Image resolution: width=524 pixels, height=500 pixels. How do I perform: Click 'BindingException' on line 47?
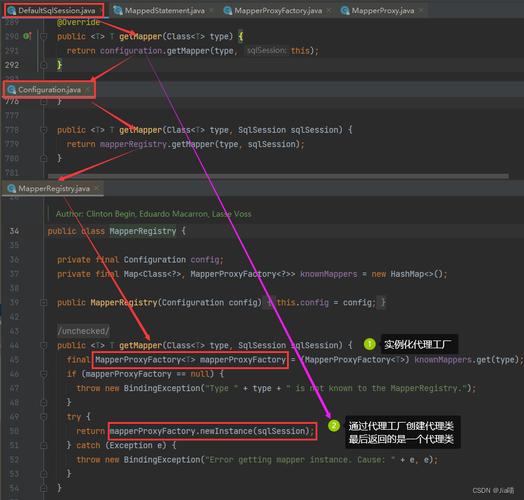click(x=162, y=388)
